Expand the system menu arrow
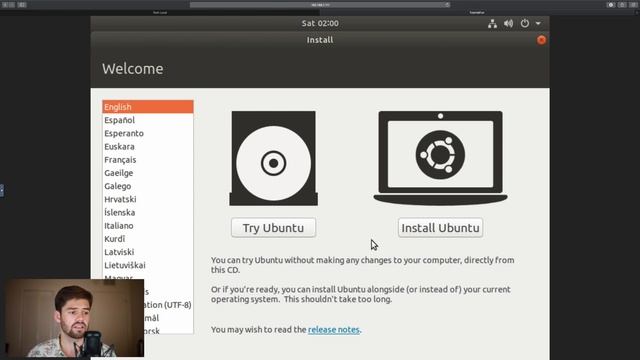The height and width of the screenshot is (360, 640). [538, 24]
